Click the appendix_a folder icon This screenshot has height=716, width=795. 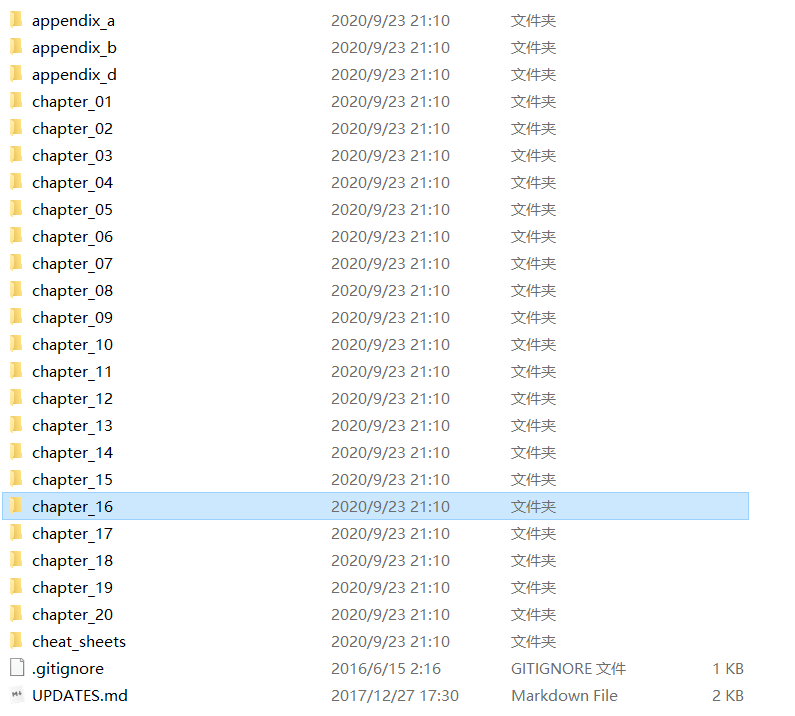17,20
